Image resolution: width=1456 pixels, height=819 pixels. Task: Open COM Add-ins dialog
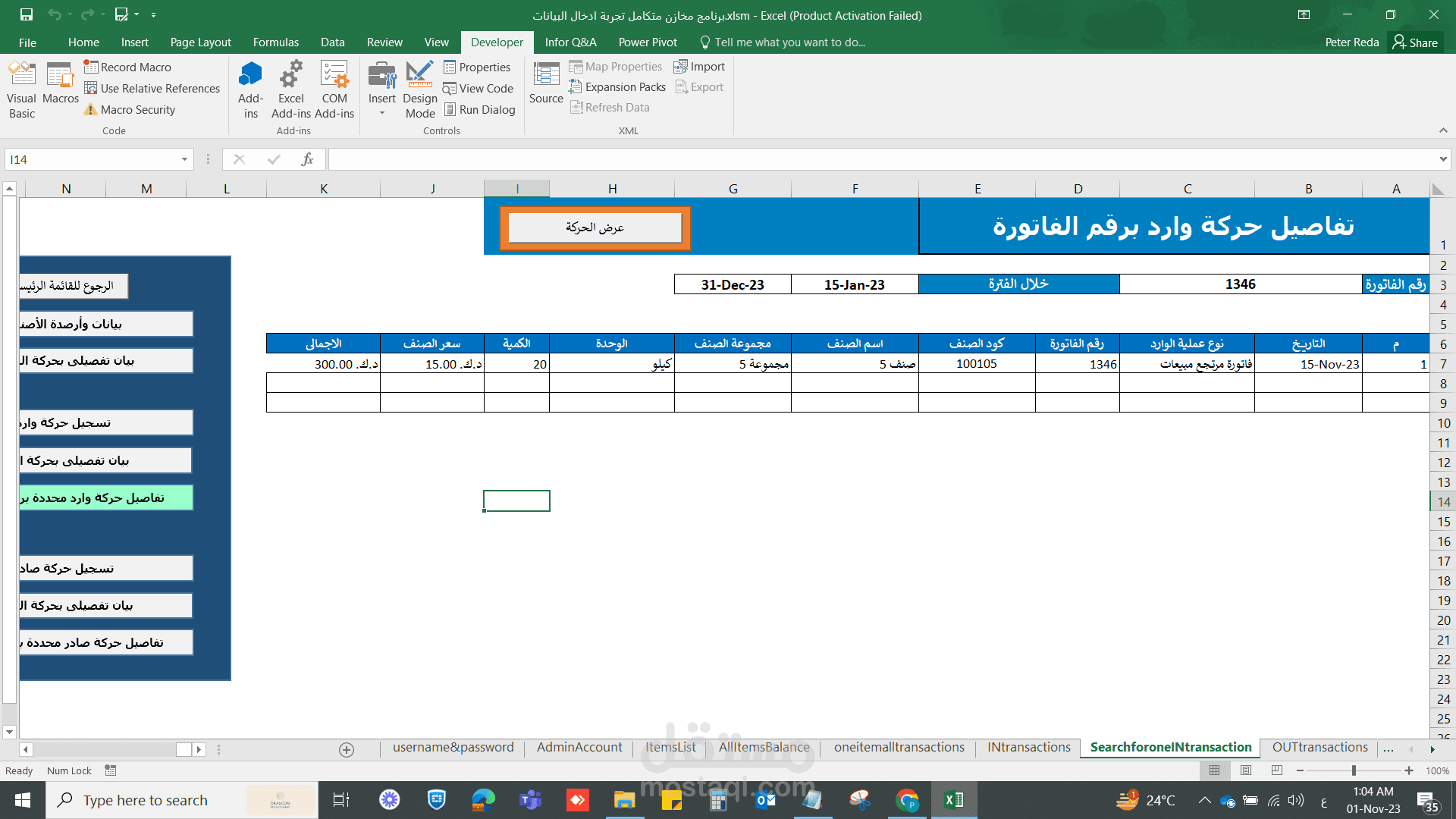[334, 89]
